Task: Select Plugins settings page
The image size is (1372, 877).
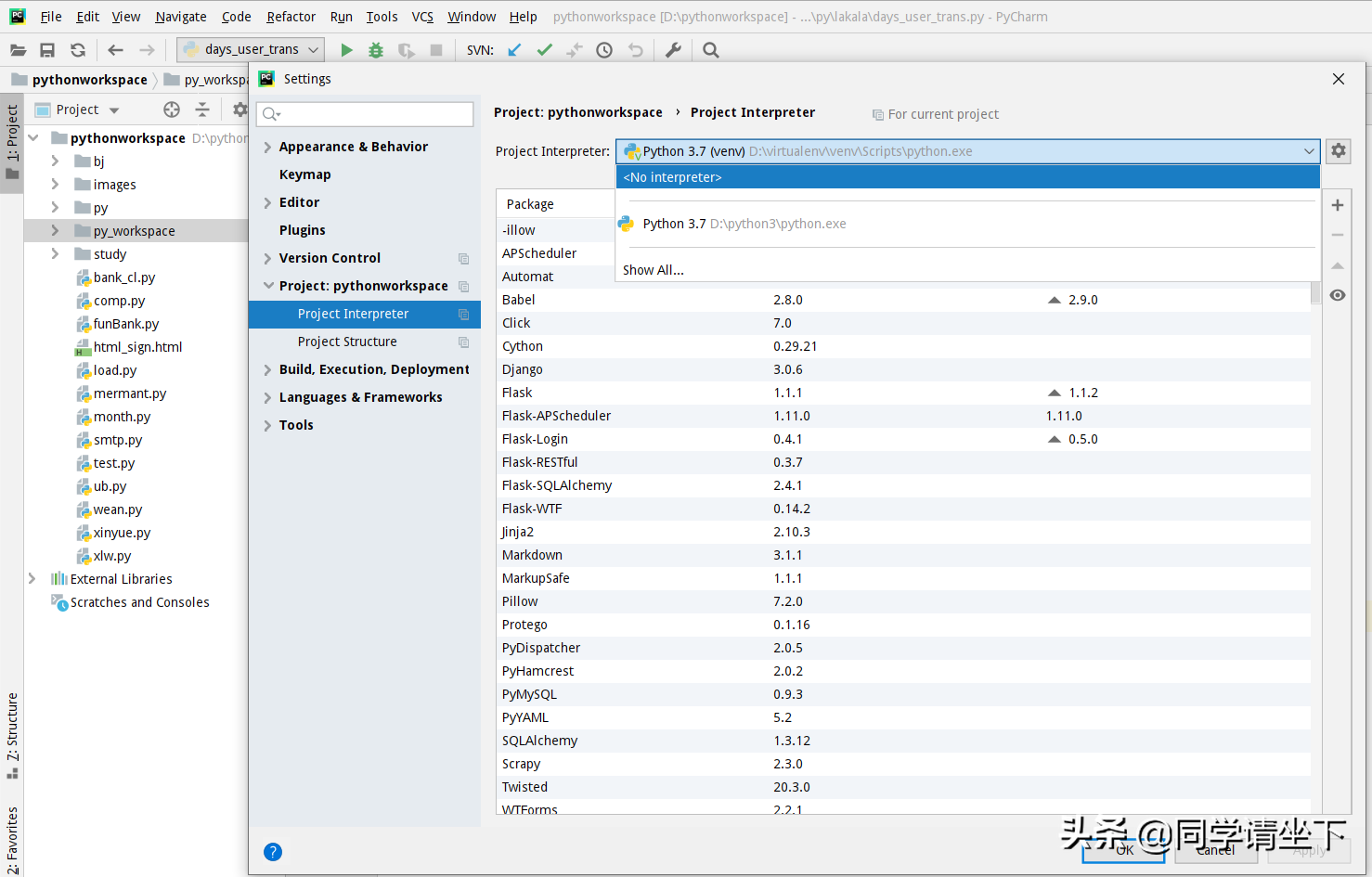Action: click(303, 230)
